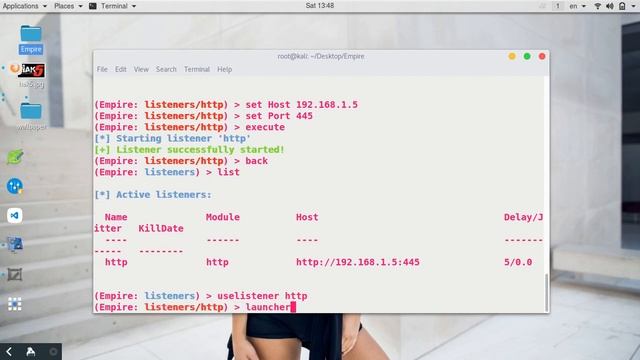This screenshot has height=360, width=640.
Task: Click the 'KillDate' column header
Action: [x=161, y=229]
